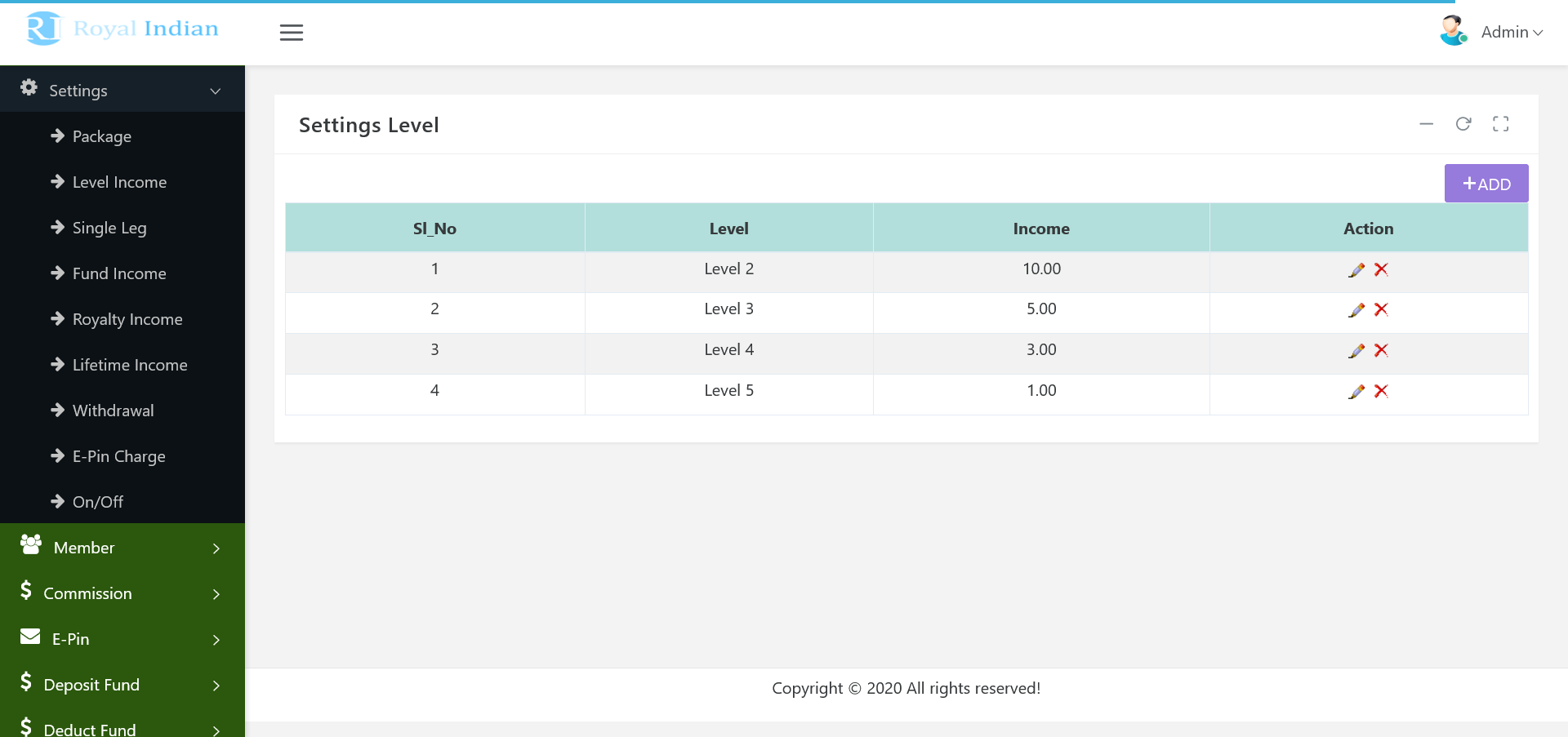Expand the Commission menu chevron
Screen dimensions: 1568x737
[x=216, y=594]
